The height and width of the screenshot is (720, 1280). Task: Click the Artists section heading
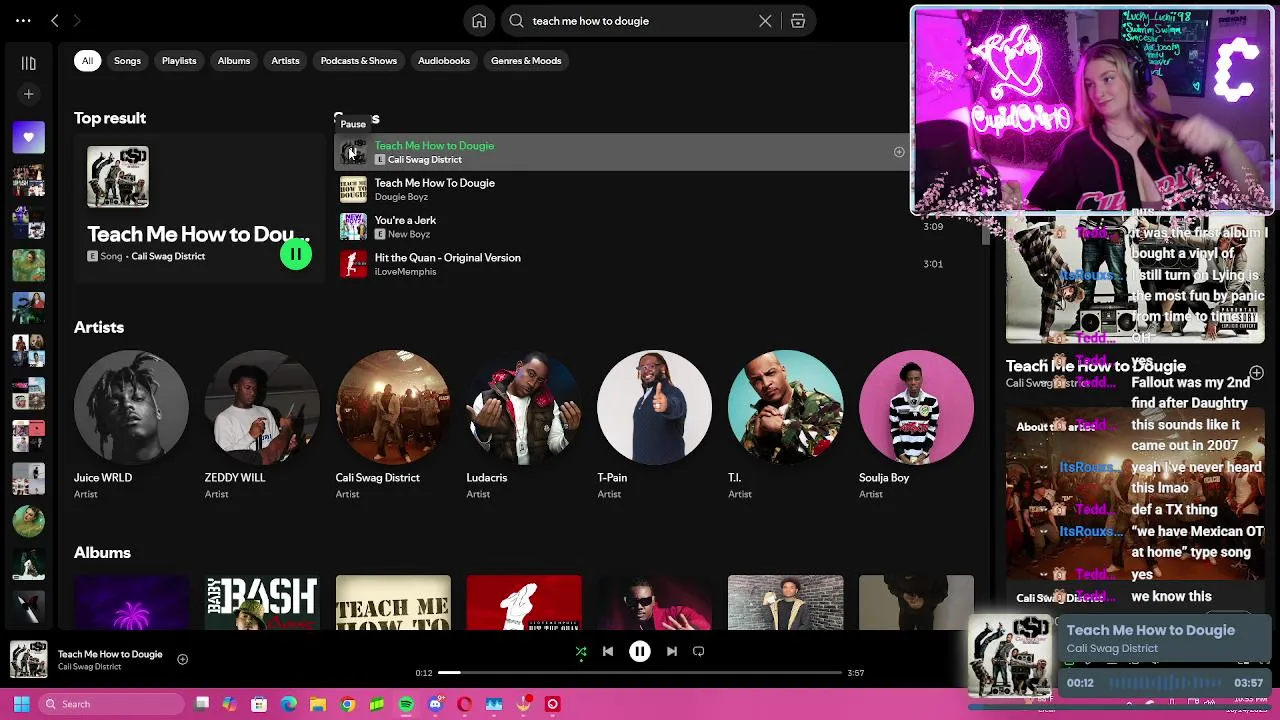pyautogui.click(x=99, y=327)
